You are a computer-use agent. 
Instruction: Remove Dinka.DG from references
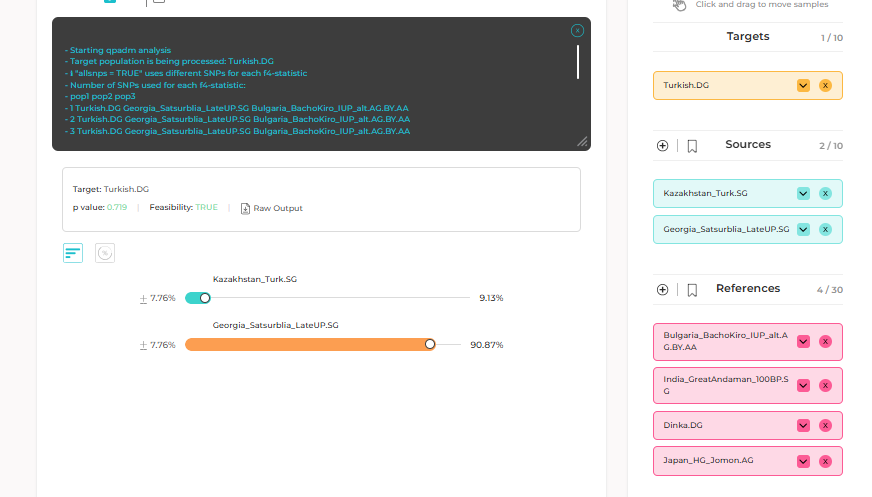coord(825,426)
